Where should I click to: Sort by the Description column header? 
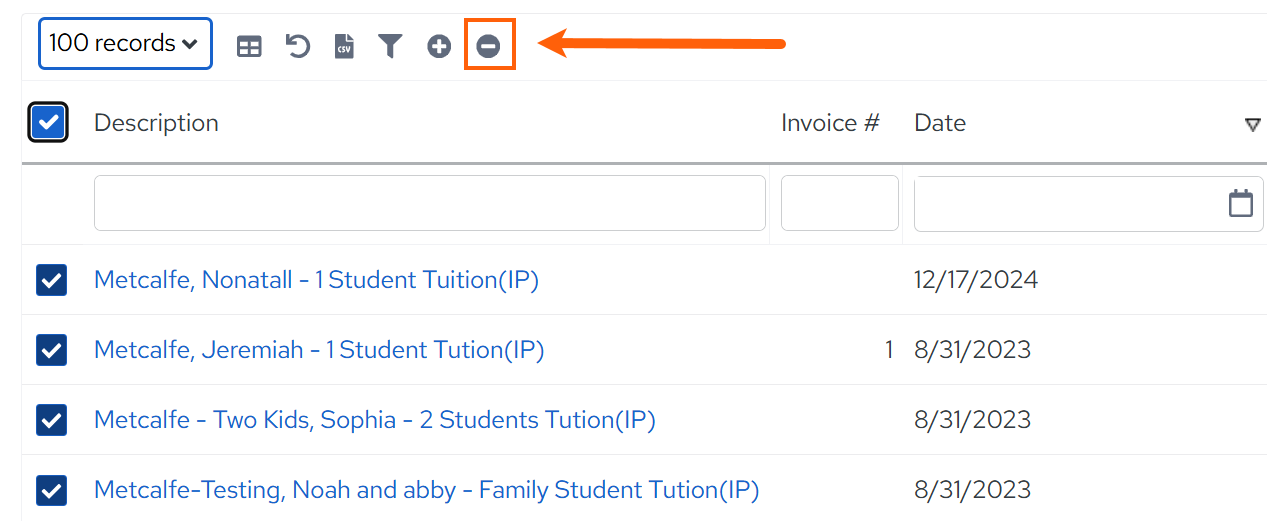156,123
